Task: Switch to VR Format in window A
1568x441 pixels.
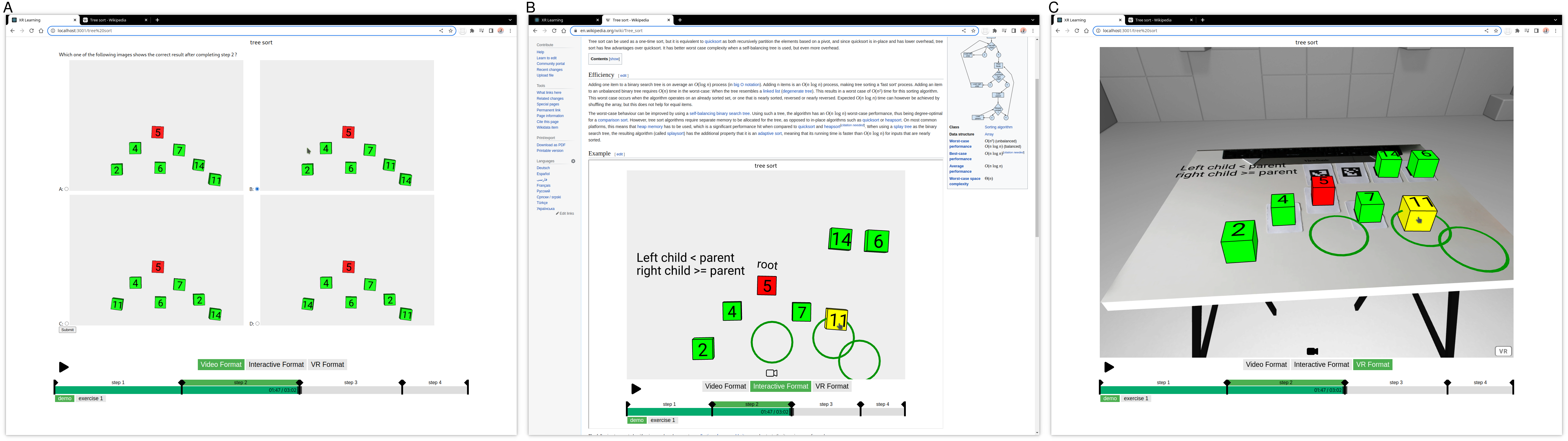Action: [x=328, y=364]
